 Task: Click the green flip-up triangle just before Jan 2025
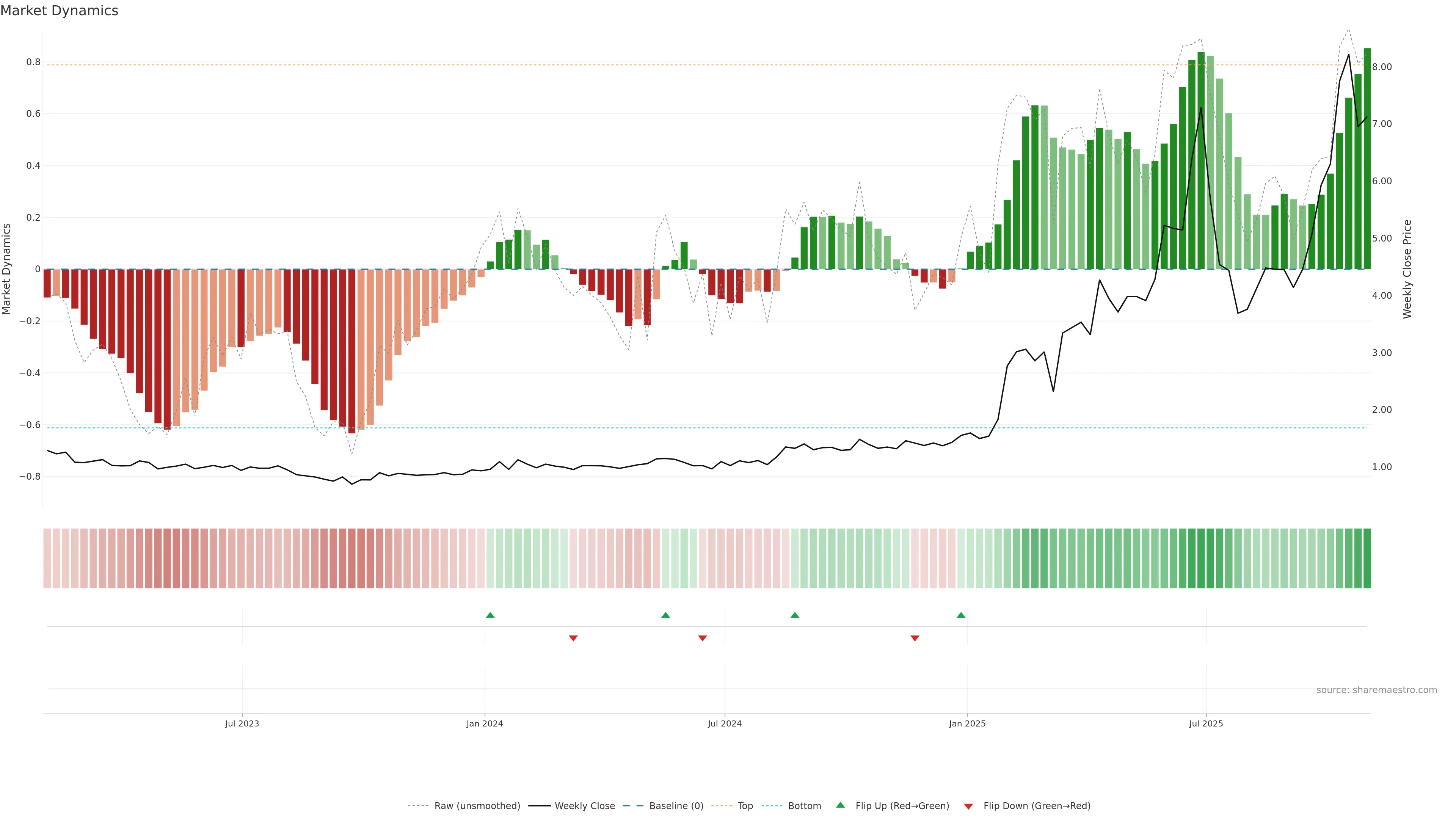(x=961, y=615)
